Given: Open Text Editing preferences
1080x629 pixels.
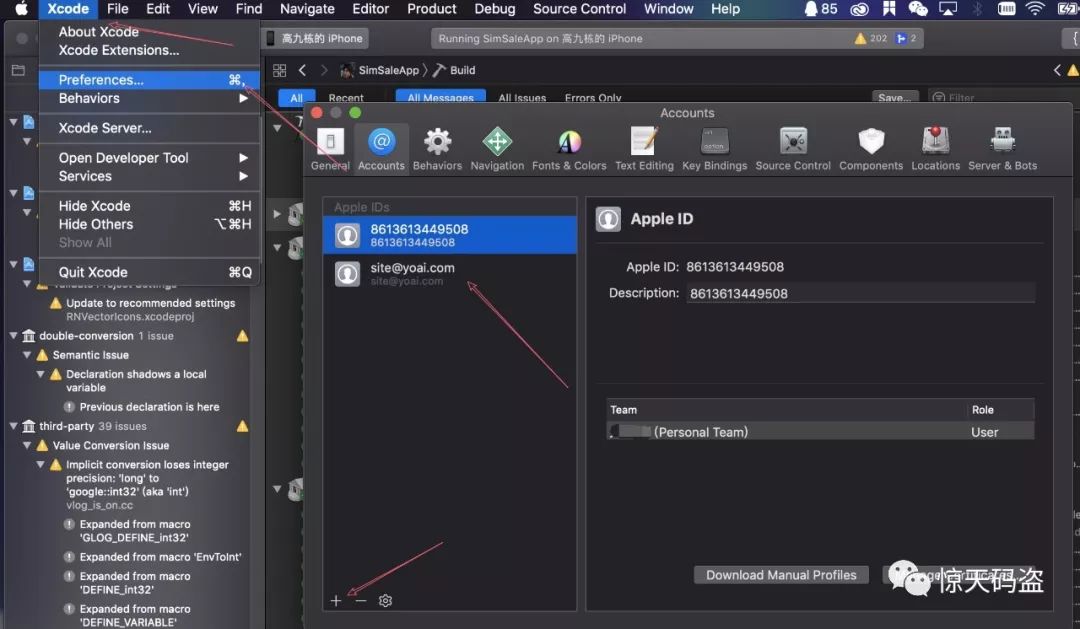Looking at the screenshot, I should [x=644, y=149].
